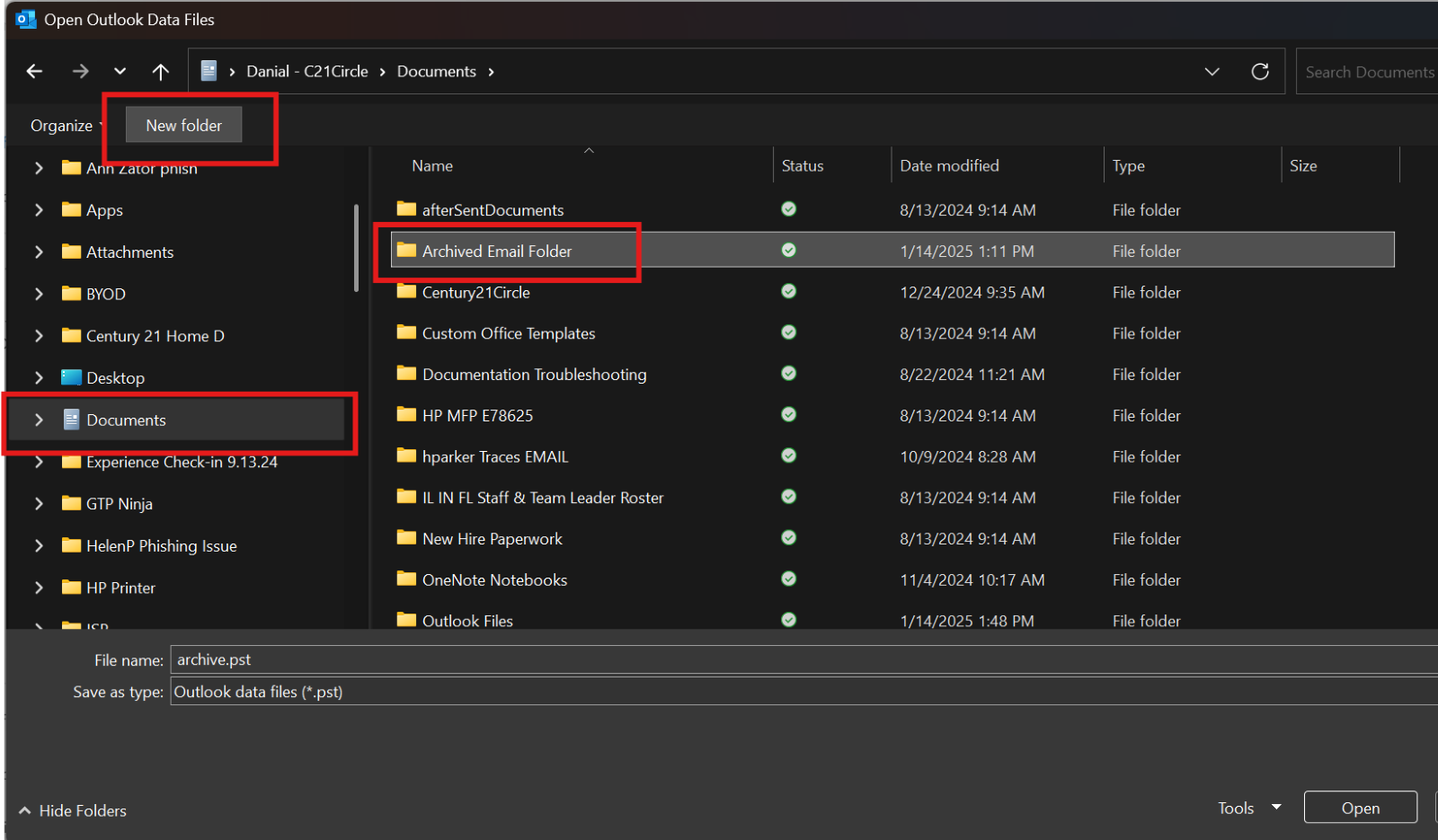Click the Outlook icon in title bar

coord(26,19)
